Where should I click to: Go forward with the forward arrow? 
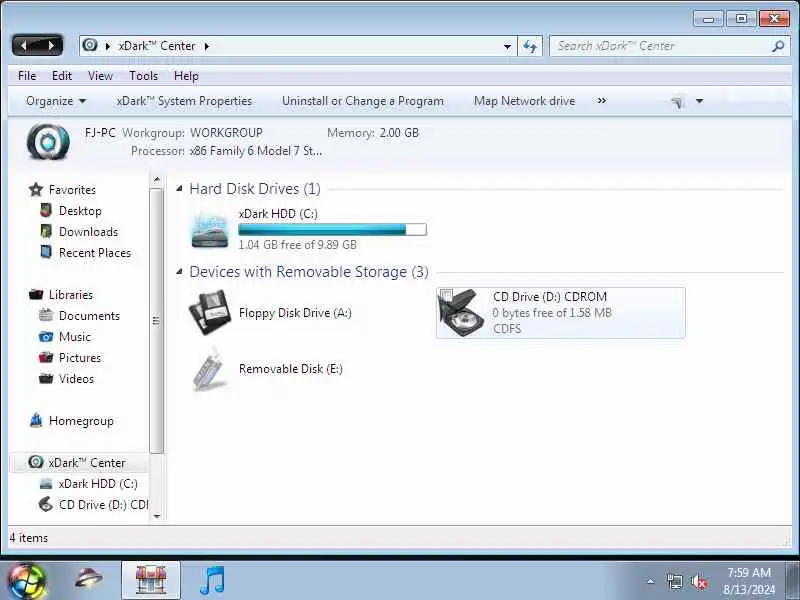click(51, 46)
